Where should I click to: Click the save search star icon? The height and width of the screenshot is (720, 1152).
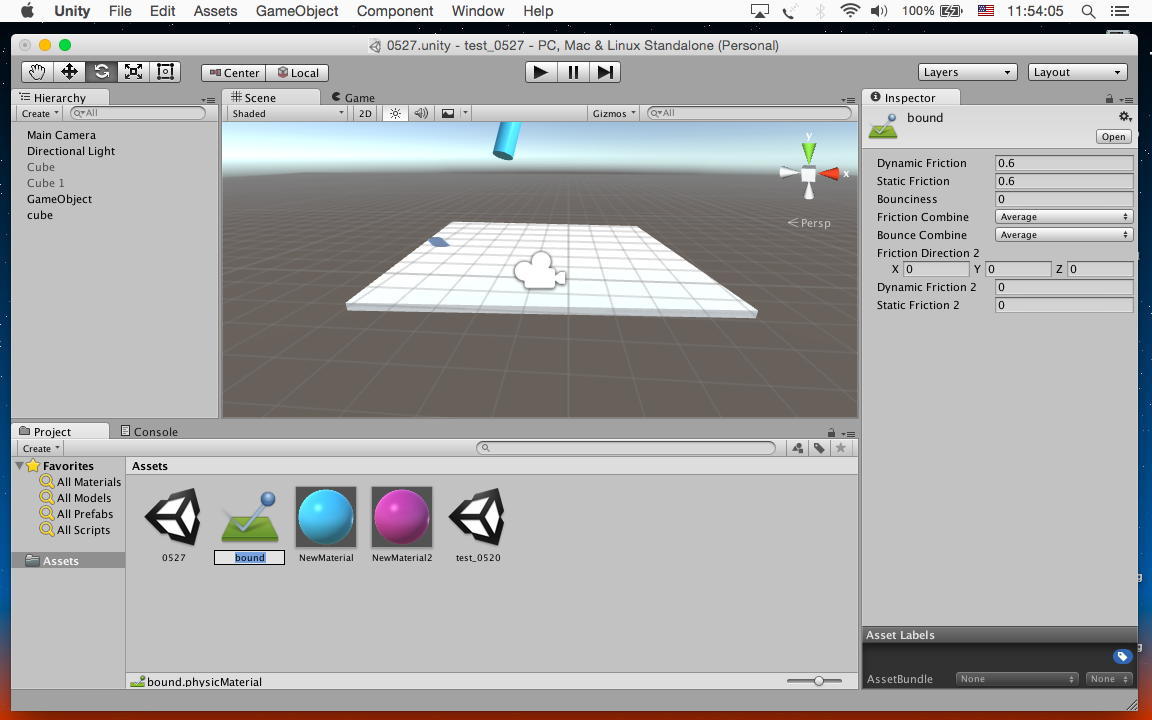coord(840,448)
